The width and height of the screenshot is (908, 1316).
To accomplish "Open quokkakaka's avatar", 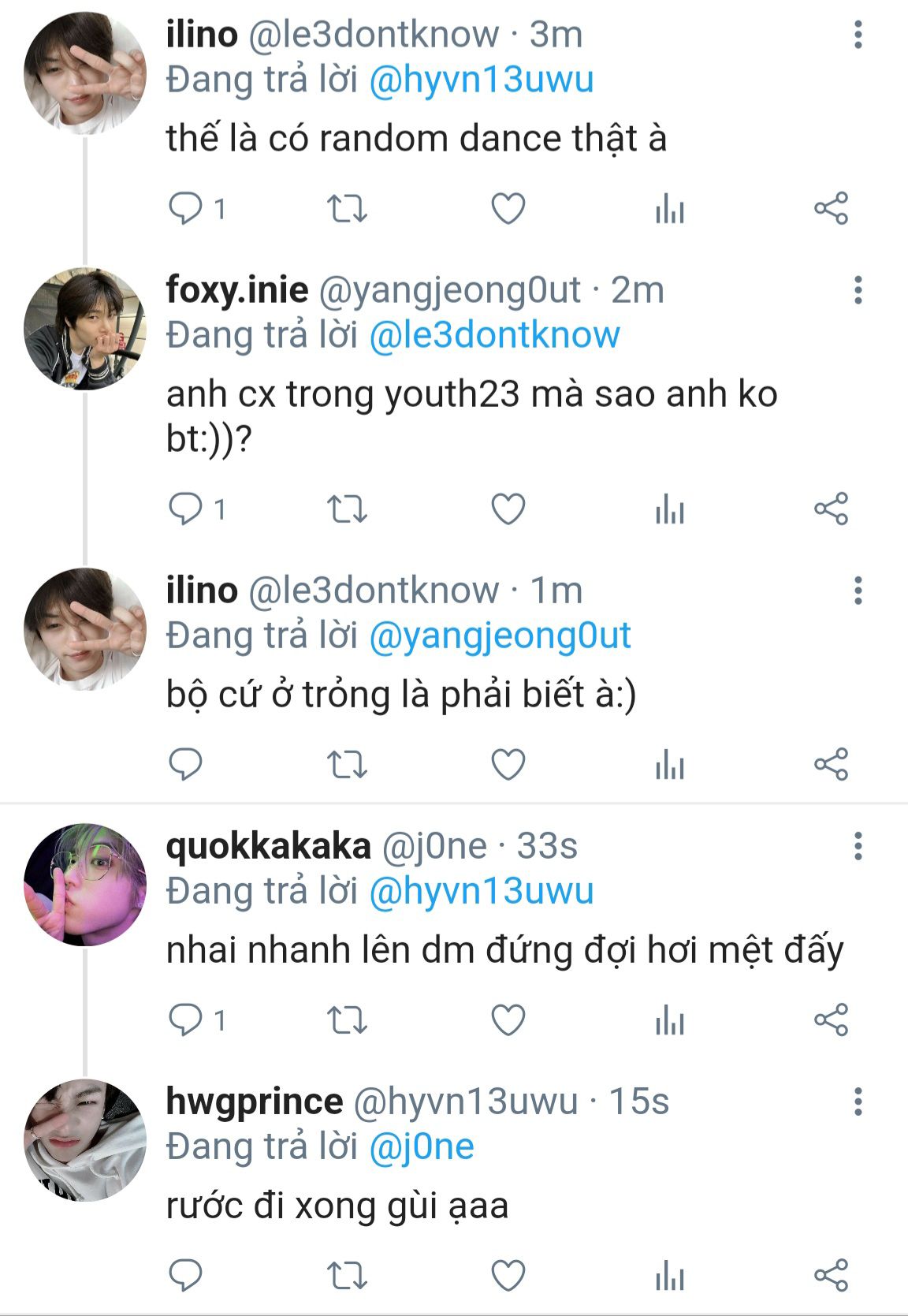I will tap(84, 885).
